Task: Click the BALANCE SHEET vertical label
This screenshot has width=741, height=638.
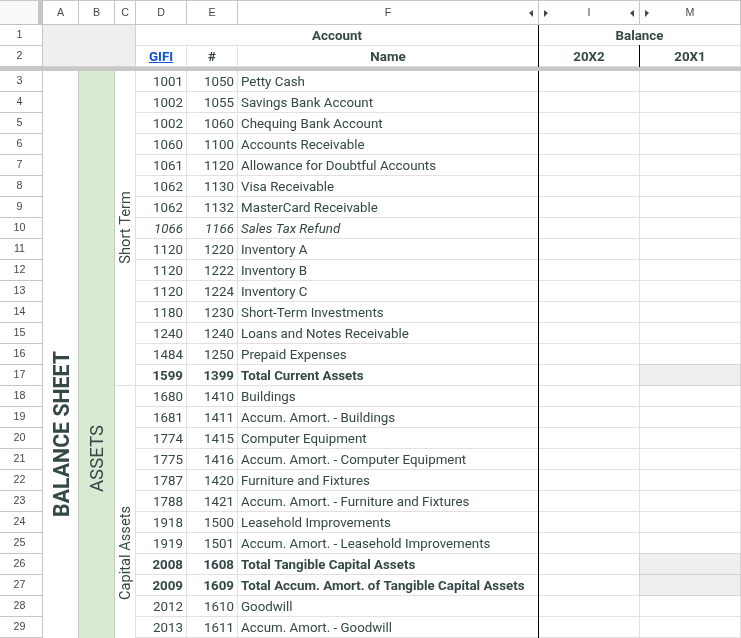Action: [61, 434]
